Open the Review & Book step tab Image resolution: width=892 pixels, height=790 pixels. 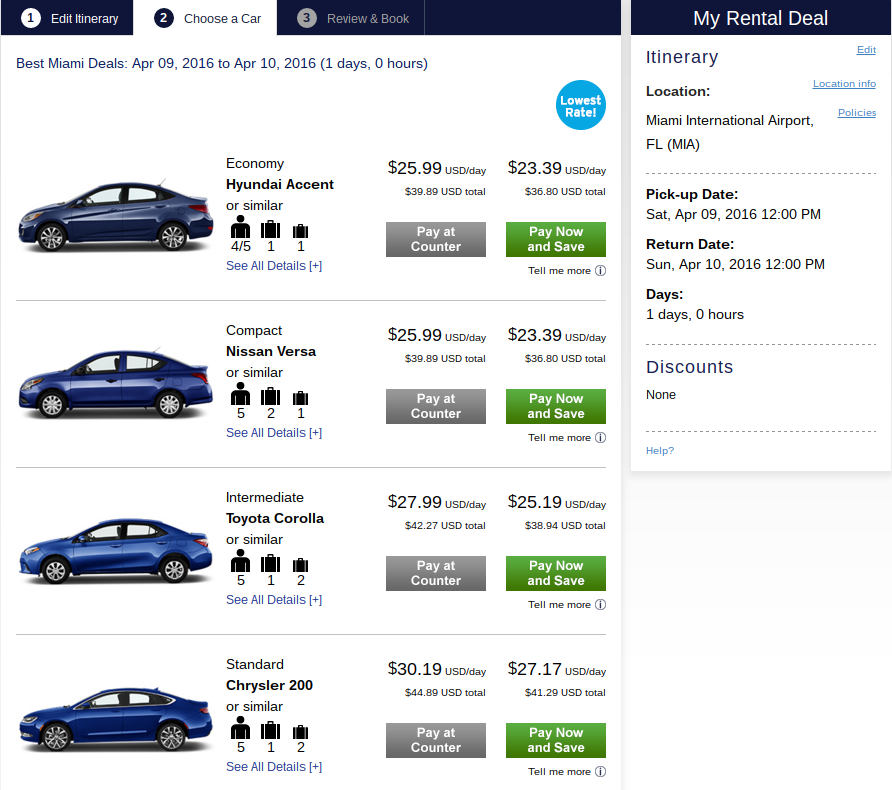[351, 18]
